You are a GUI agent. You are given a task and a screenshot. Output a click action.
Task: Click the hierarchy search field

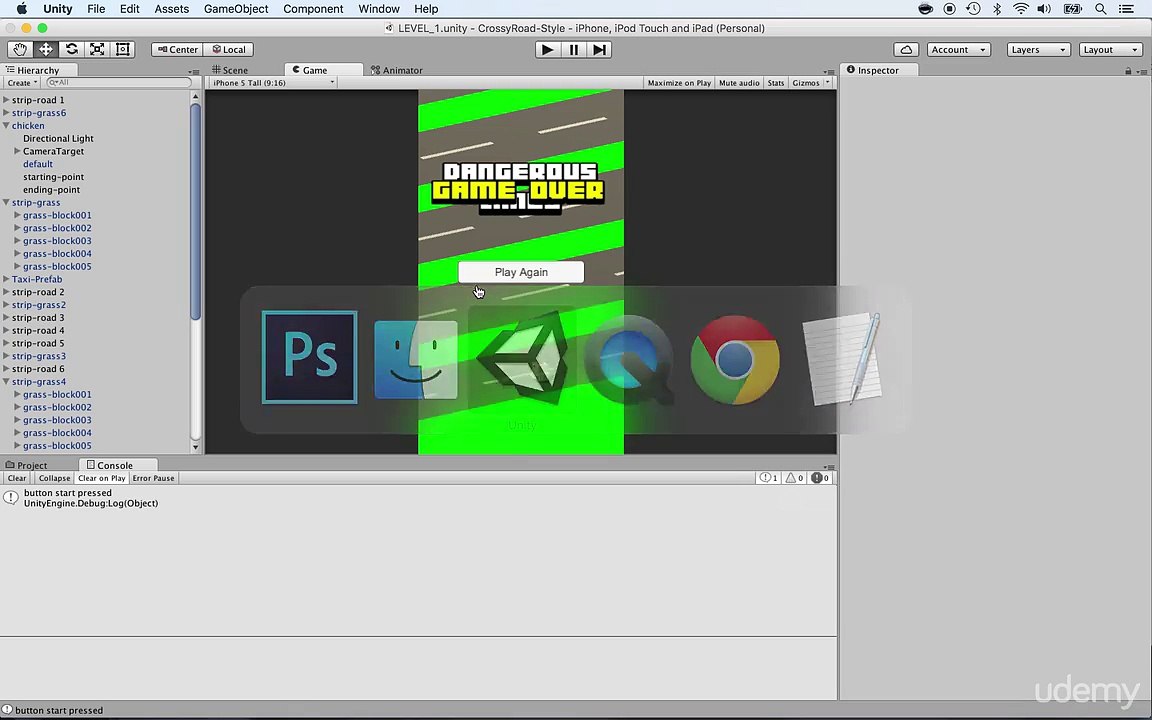[x=118, y=82]
